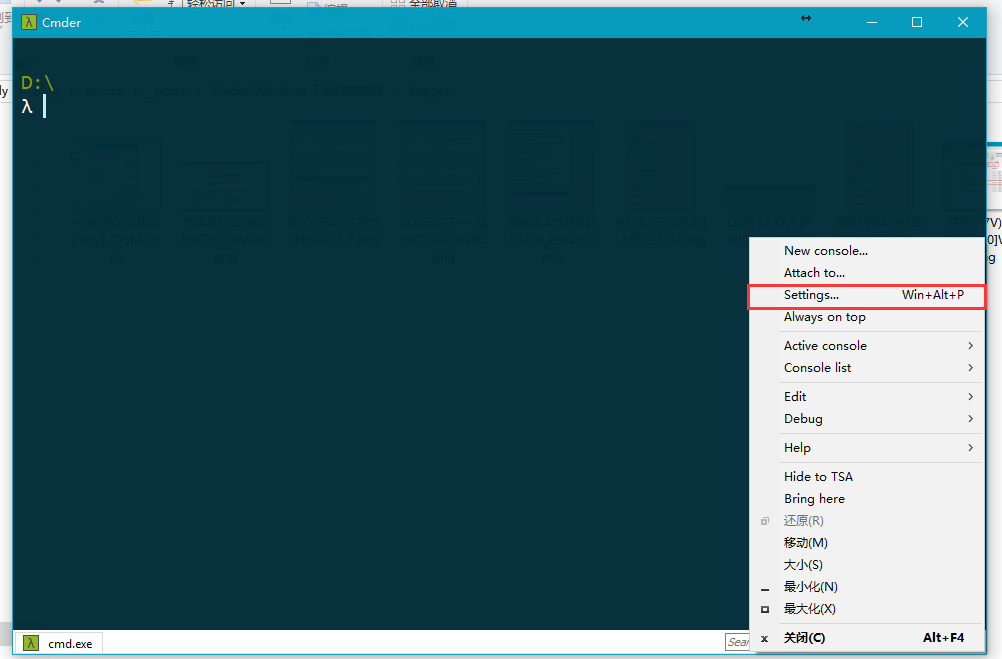
Task: Expand the Help submenu
Action: click(x=867, y=447)
